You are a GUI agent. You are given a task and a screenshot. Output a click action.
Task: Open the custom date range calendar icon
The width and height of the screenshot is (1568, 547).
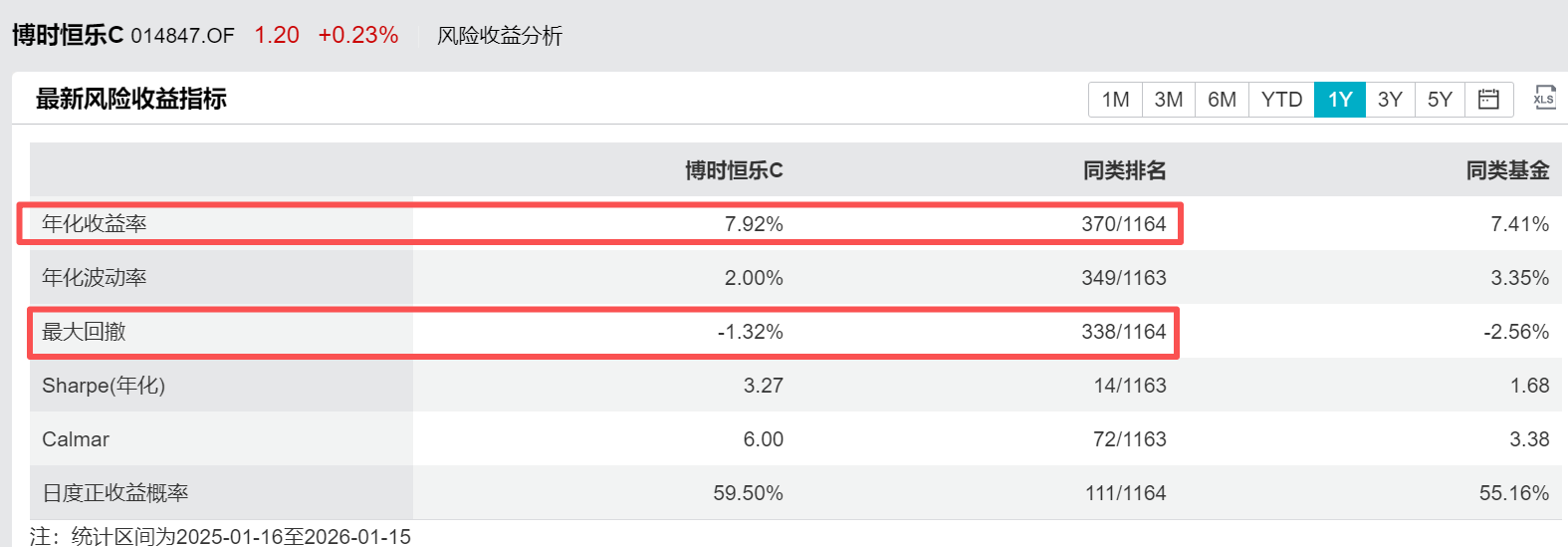click(1488, 100)
